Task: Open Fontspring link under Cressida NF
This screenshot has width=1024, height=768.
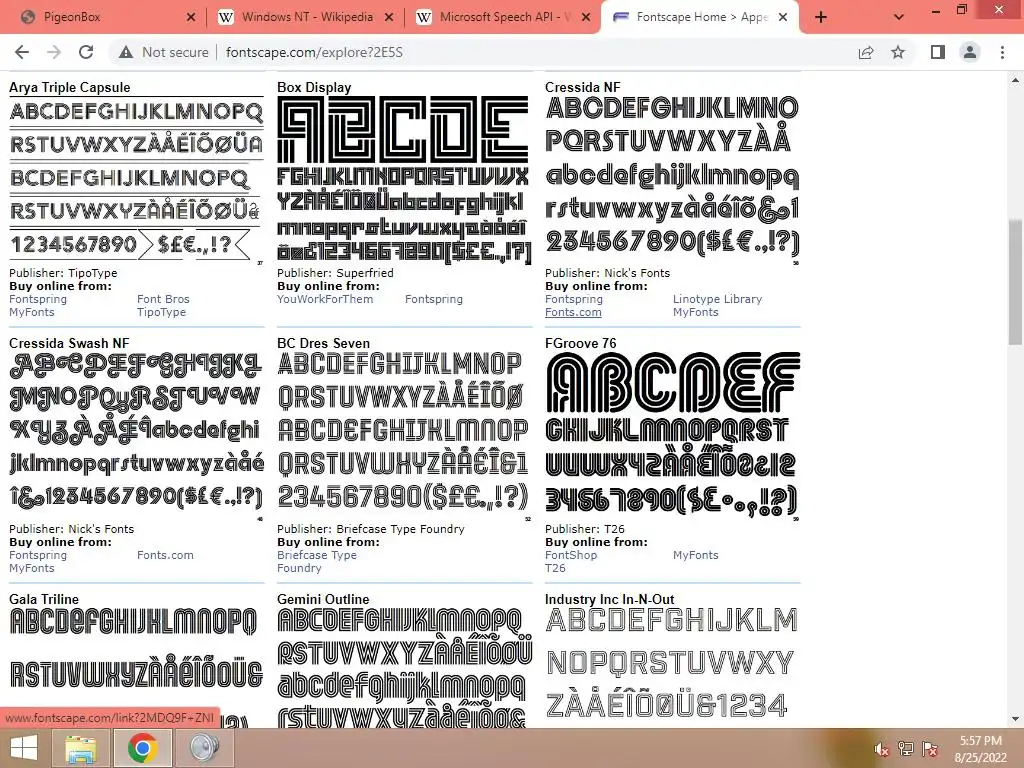Action: tap(574, 299)
